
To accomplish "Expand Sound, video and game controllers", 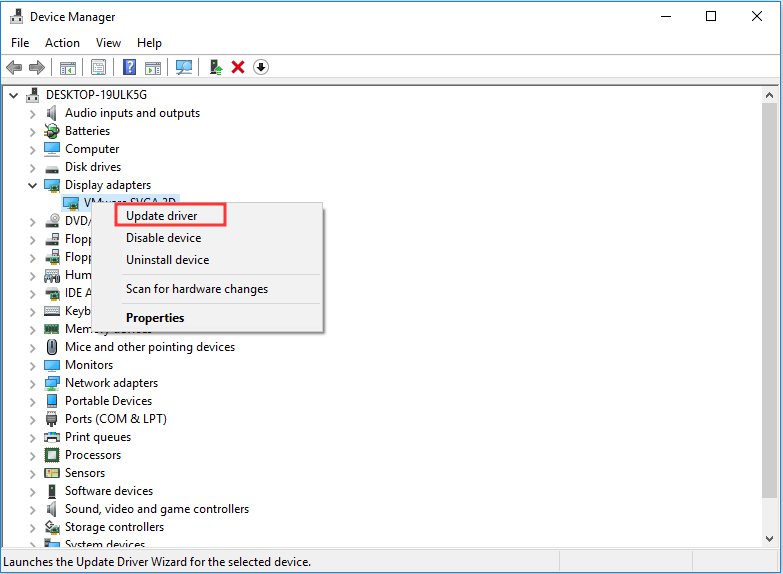I will [32, 510].
